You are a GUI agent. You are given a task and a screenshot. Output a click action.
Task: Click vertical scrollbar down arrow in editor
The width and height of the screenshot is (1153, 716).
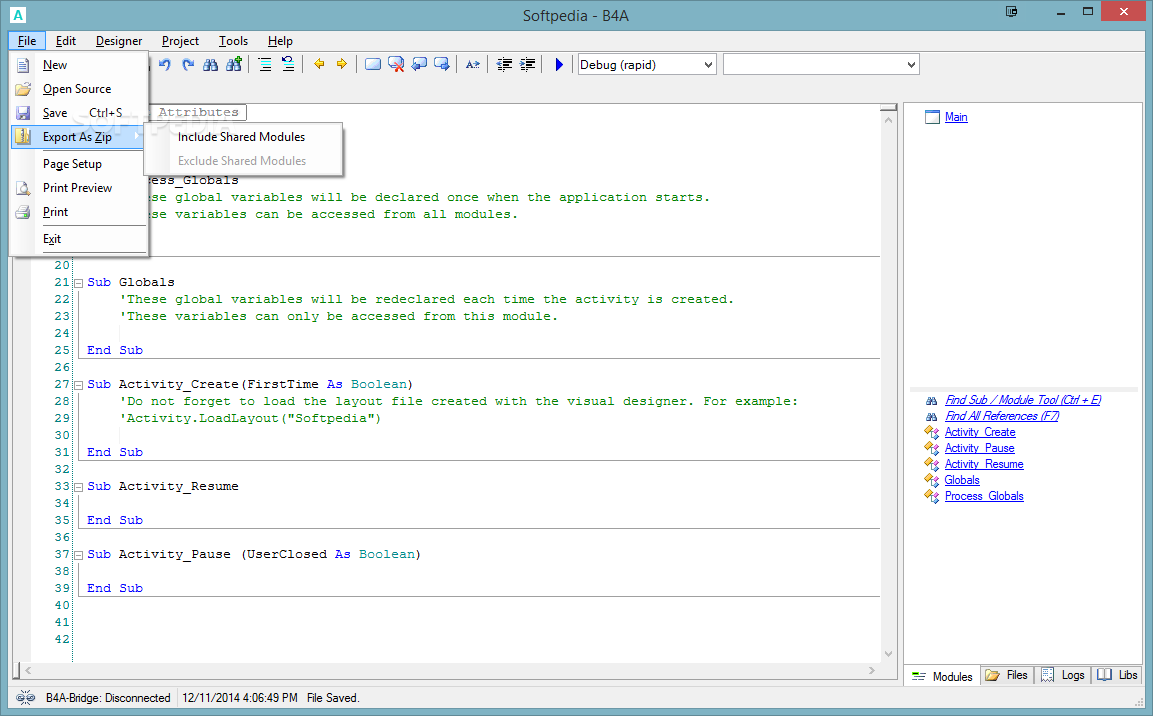coord(888,654)
